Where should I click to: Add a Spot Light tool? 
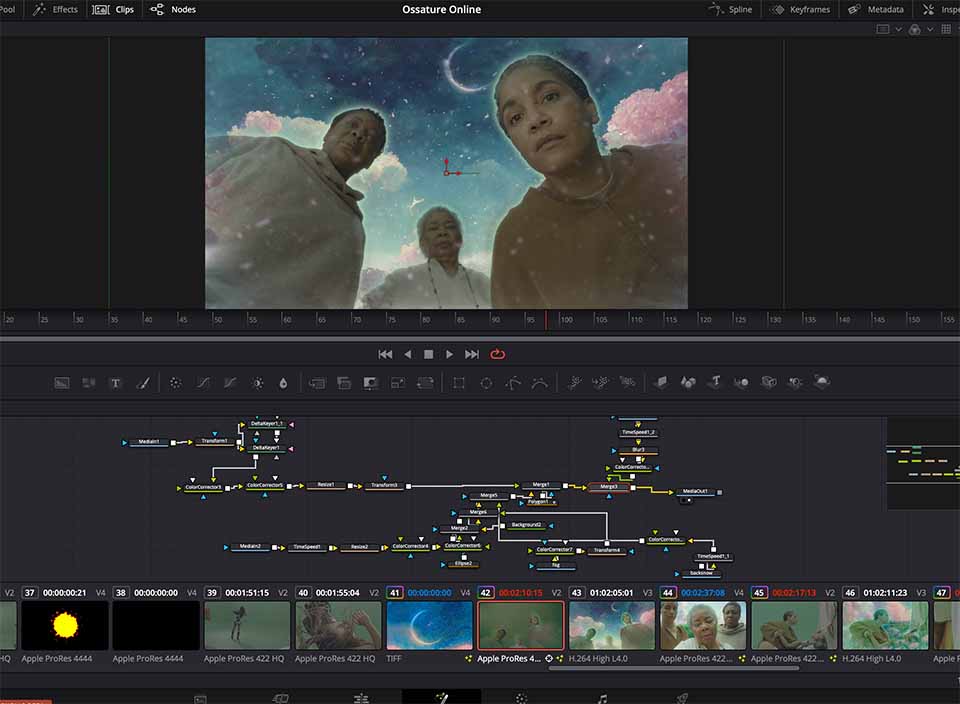[795, 383]
